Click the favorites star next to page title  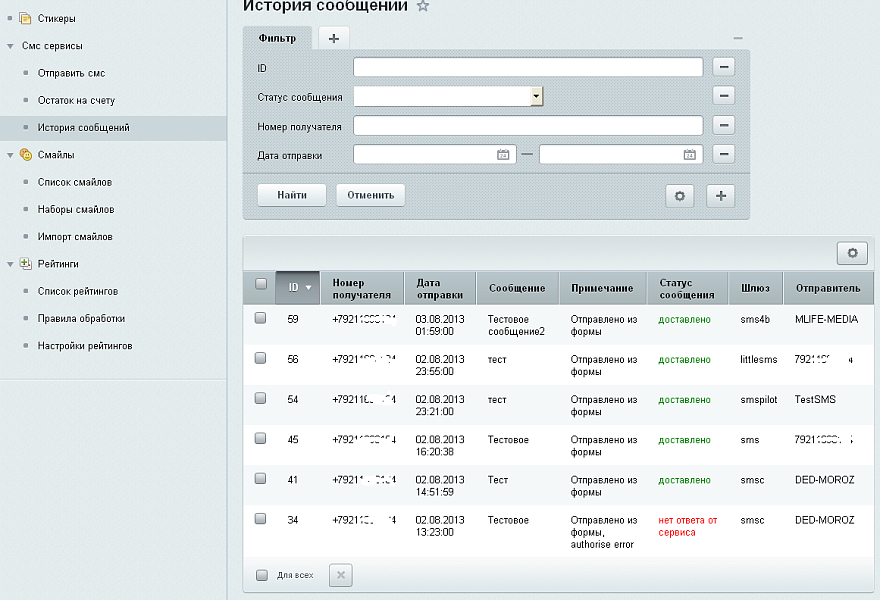tap(423, 6)
